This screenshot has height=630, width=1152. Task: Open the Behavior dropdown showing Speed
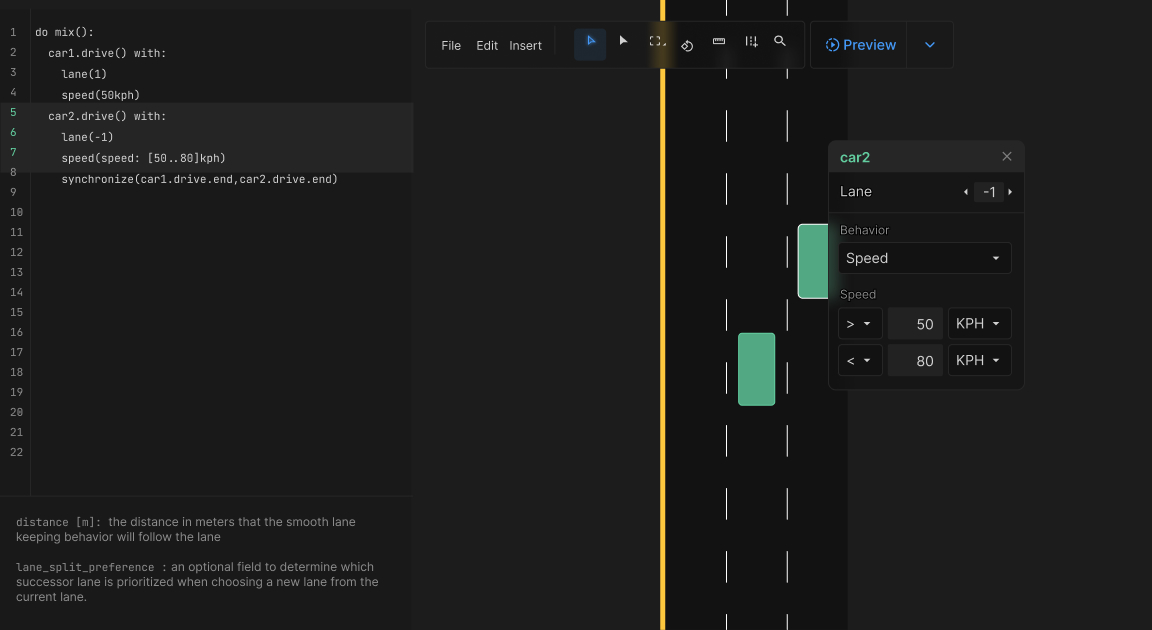click(x=923, y=258)
